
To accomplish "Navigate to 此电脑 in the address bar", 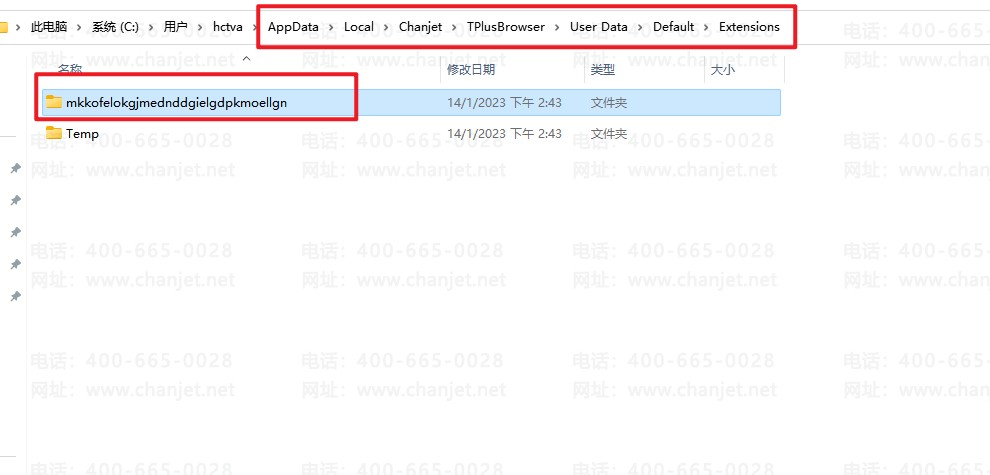I will 49,27.
